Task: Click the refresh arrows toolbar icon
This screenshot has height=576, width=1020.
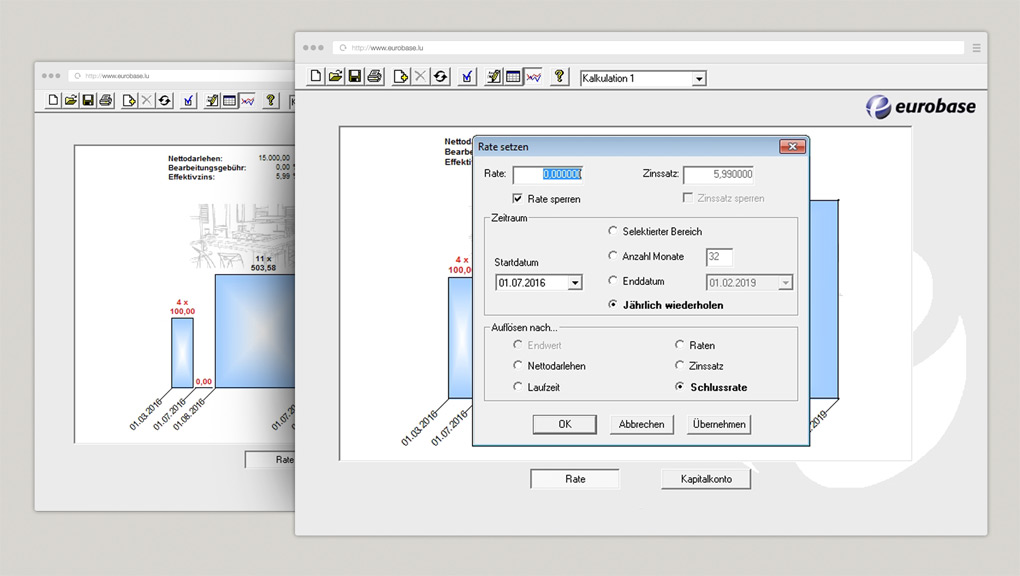Action: click(x=440, y=77)
